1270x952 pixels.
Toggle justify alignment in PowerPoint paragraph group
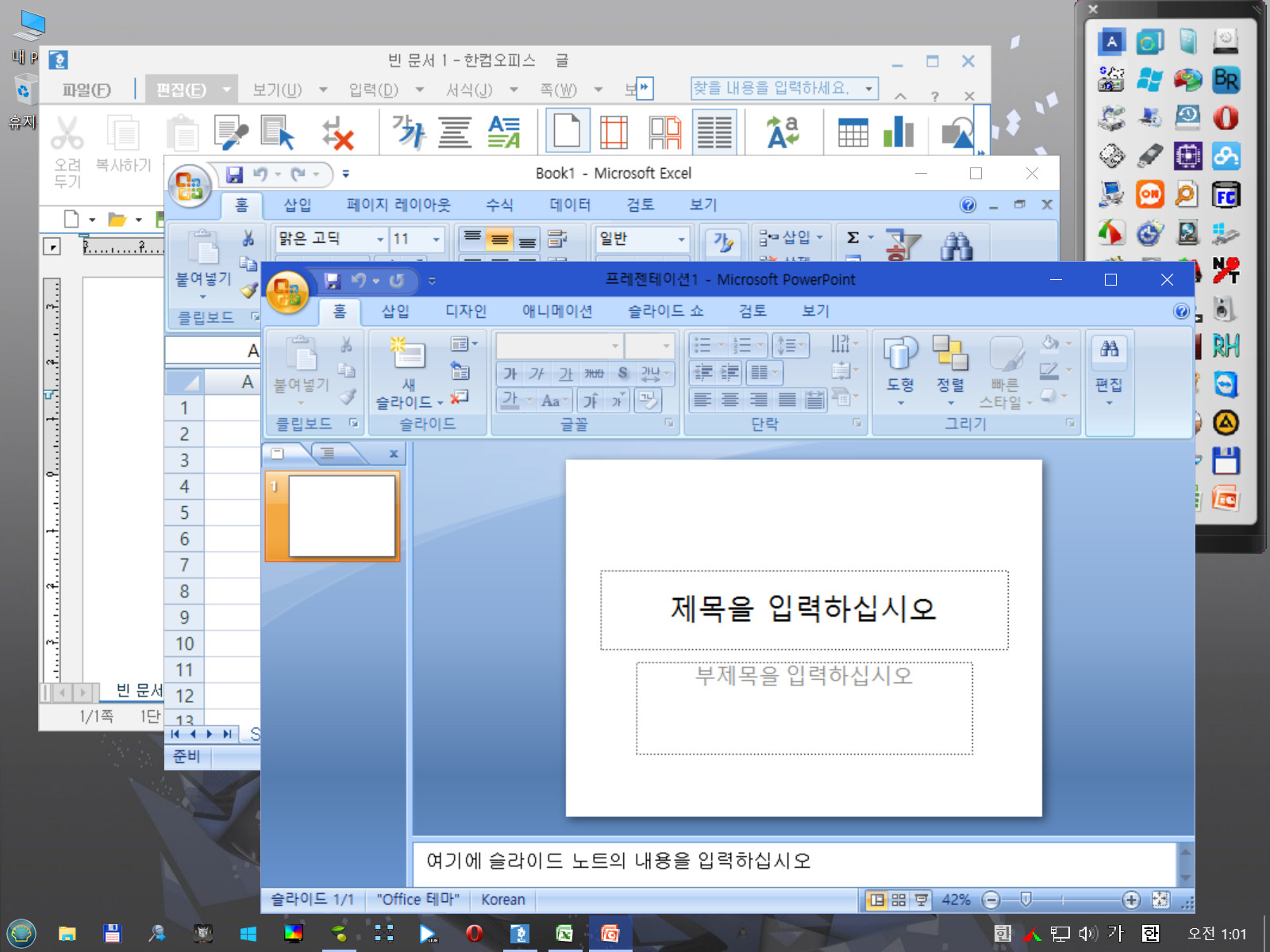[x=787, y=400]
